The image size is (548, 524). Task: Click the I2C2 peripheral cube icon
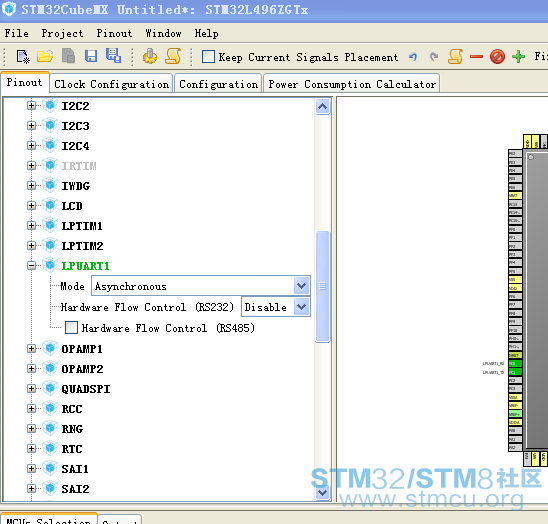50,105
